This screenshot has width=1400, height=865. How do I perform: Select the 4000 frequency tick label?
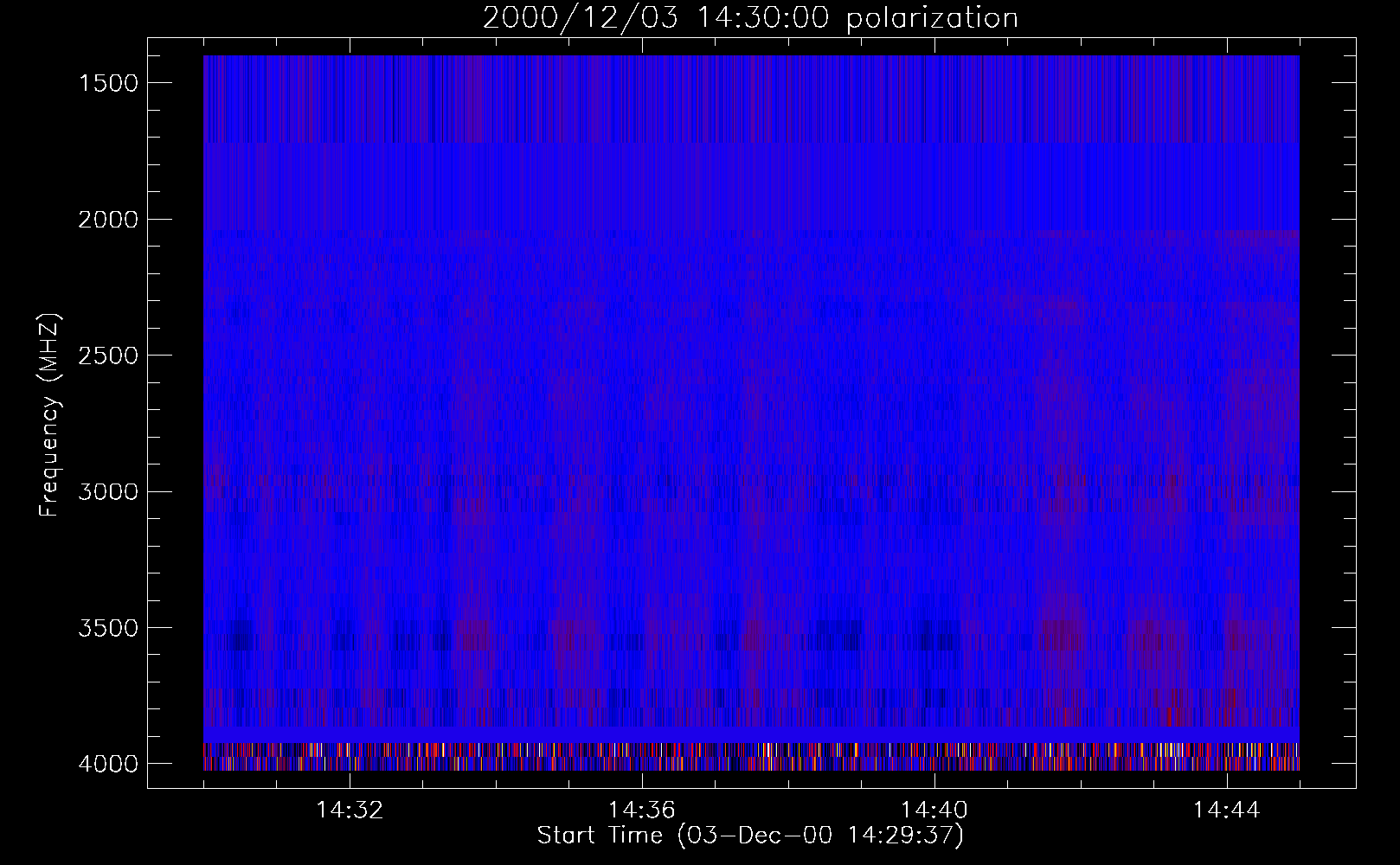point(108,764)
